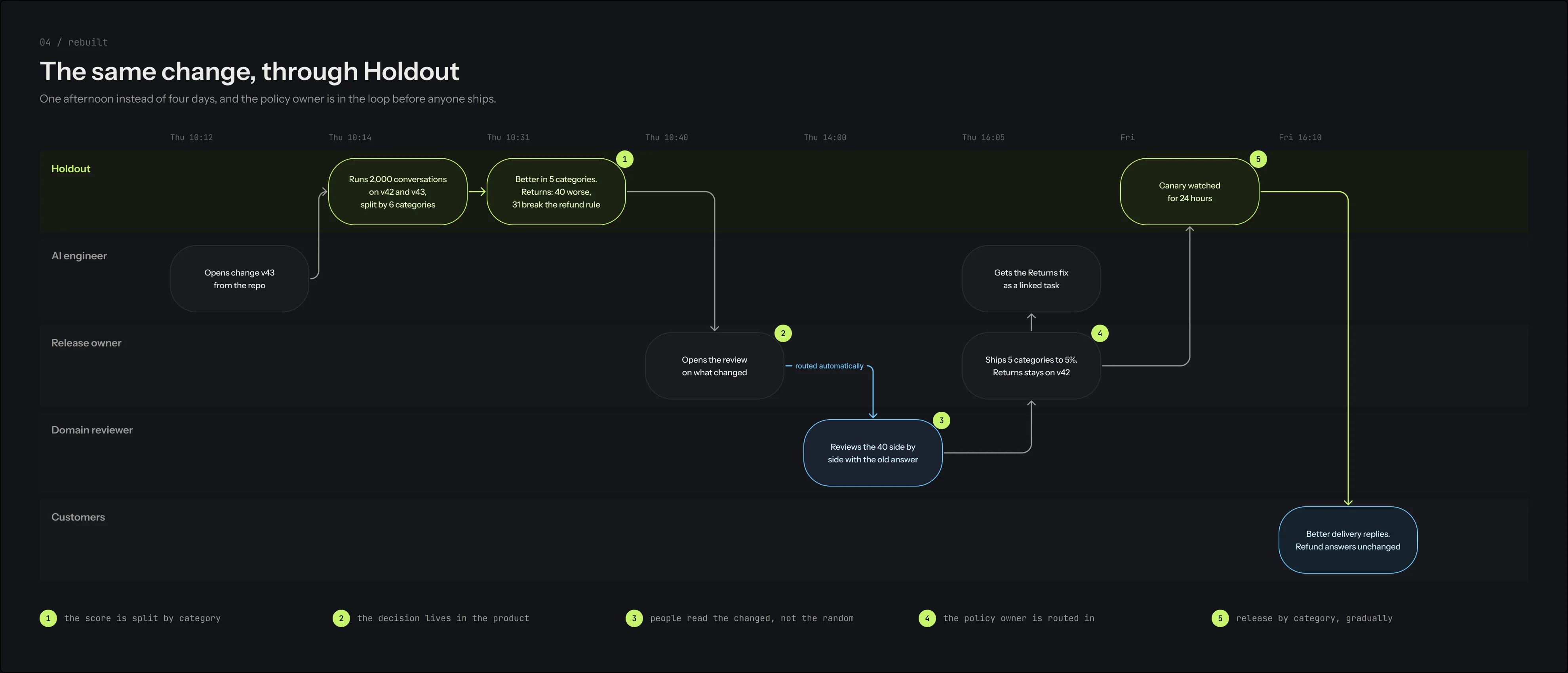Click legend badge 3, people read the changed
This screenshot has width=1568, height=673.
tap(634, 618)
